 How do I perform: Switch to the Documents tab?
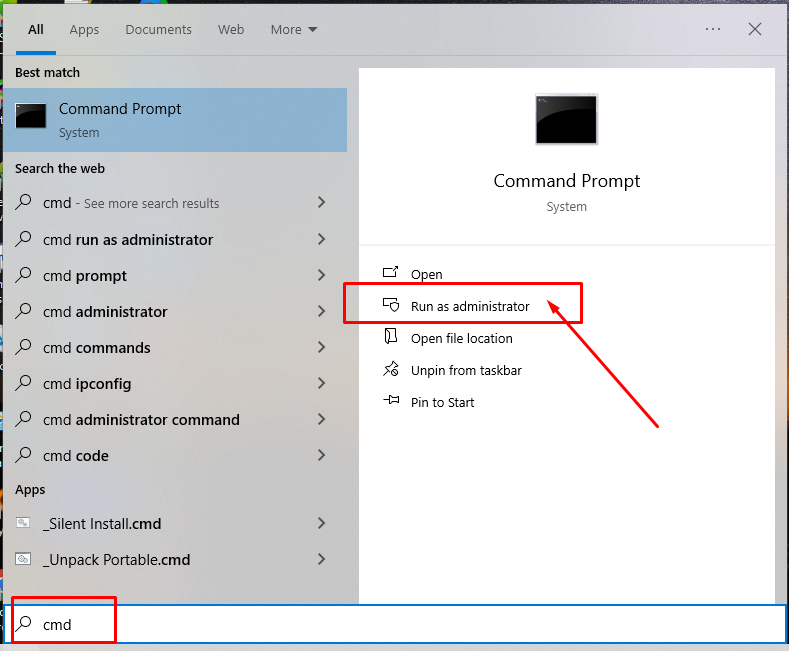(x=158, y=30)
